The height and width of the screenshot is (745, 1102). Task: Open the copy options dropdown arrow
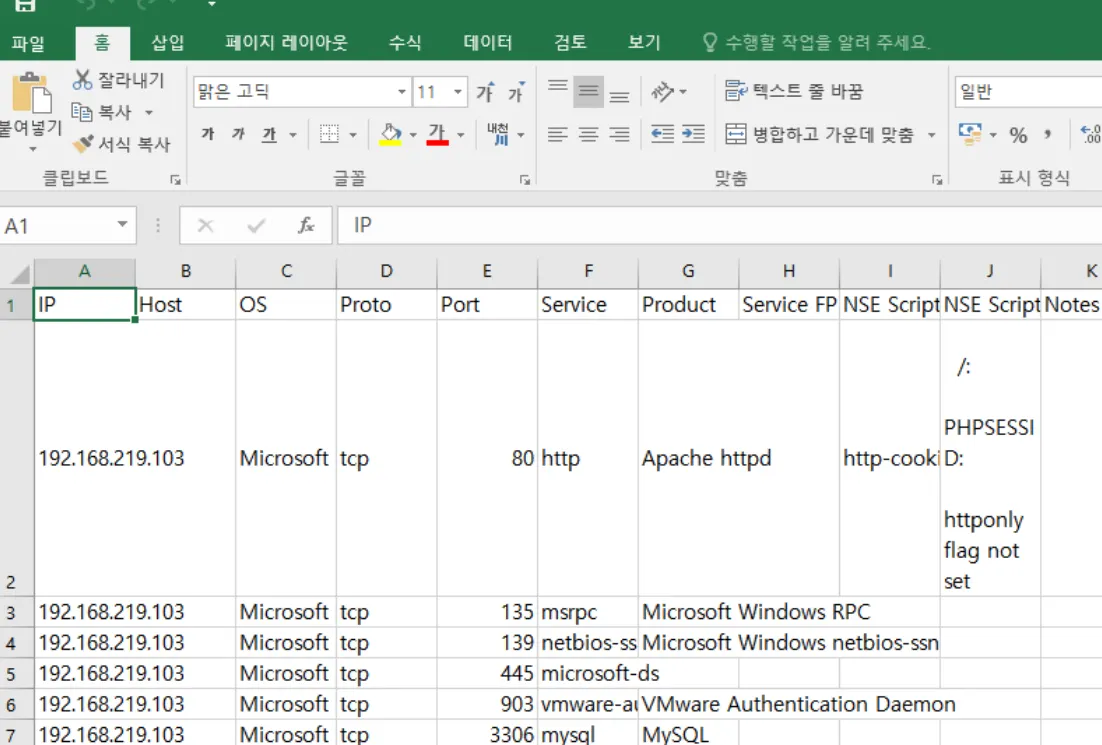pyautogui.click(x=148, y=112)
